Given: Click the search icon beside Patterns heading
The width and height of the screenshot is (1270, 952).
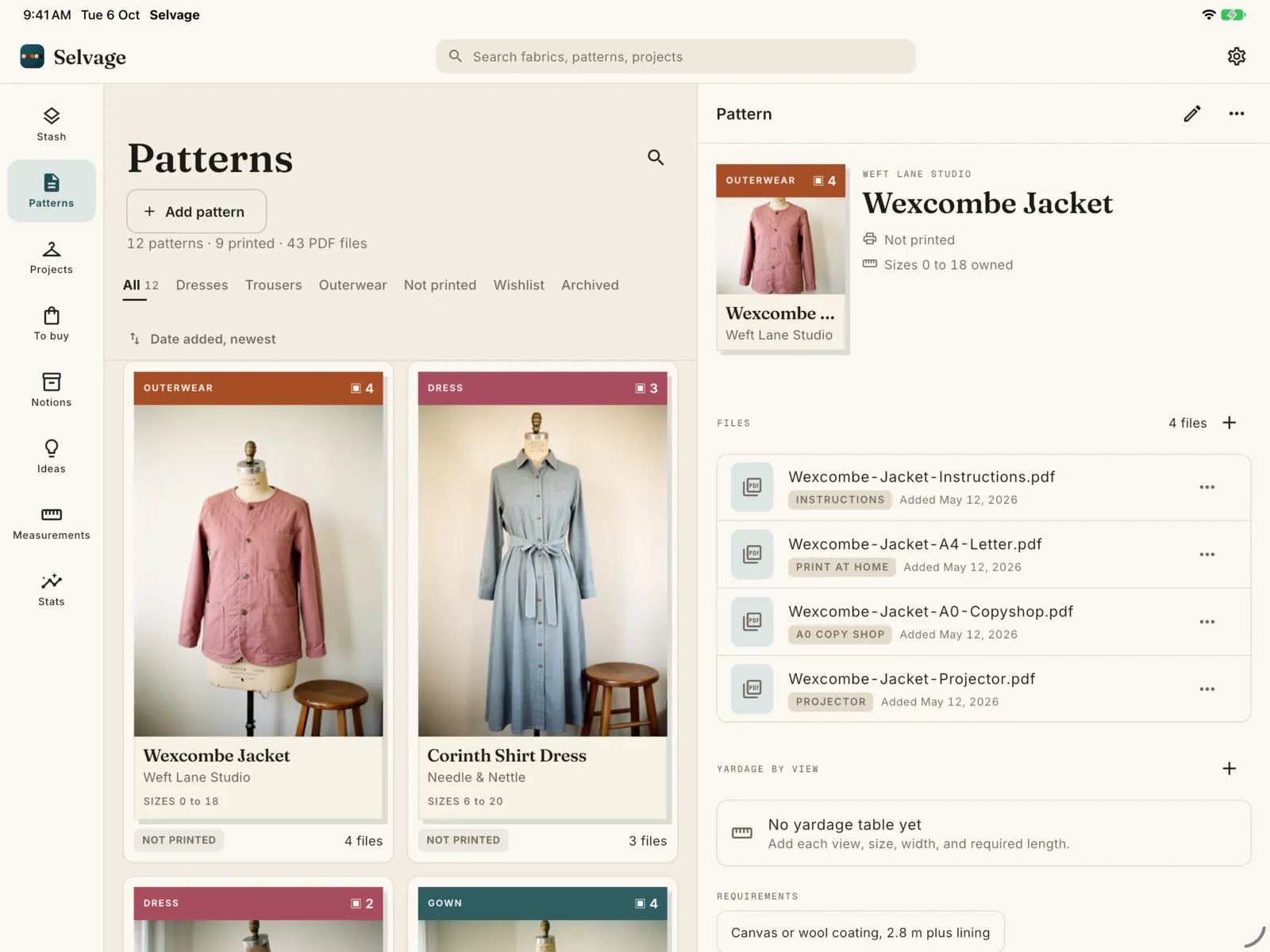Looking at the screenshot, I should pos(656,157).
